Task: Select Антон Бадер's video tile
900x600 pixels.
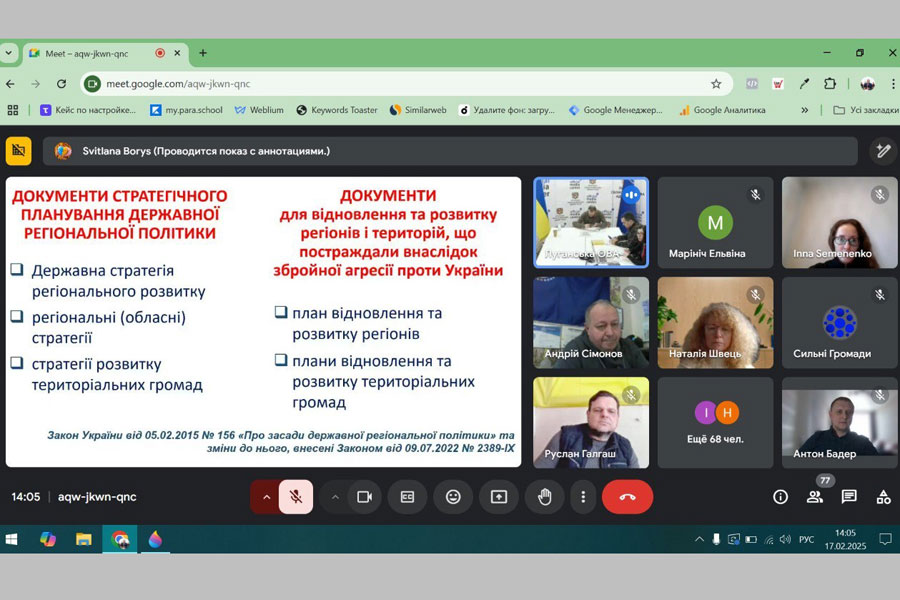Action: click(x=840, y=423)
